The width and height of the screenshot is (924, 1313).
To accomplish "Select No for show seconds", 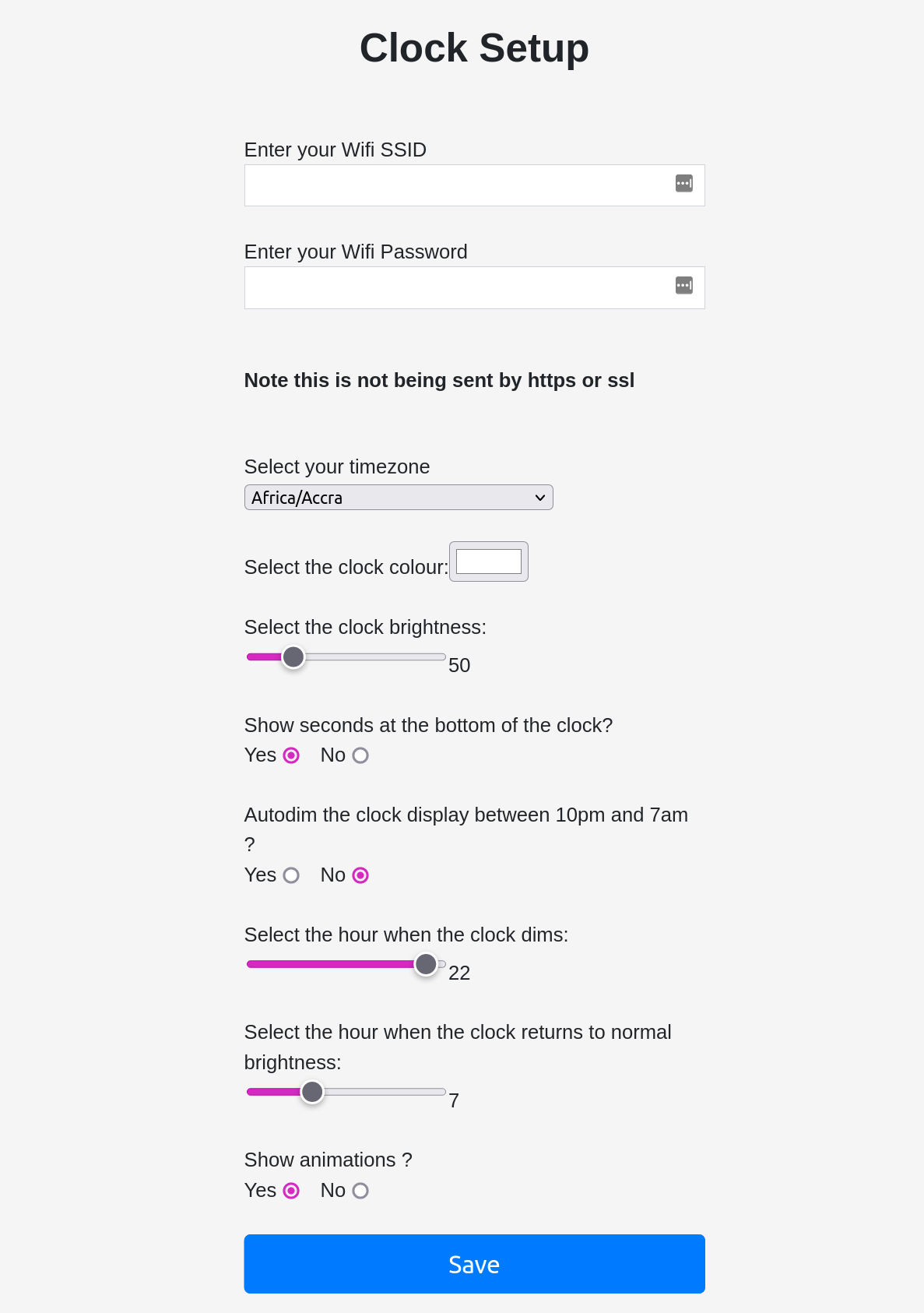I will [360, 755].
